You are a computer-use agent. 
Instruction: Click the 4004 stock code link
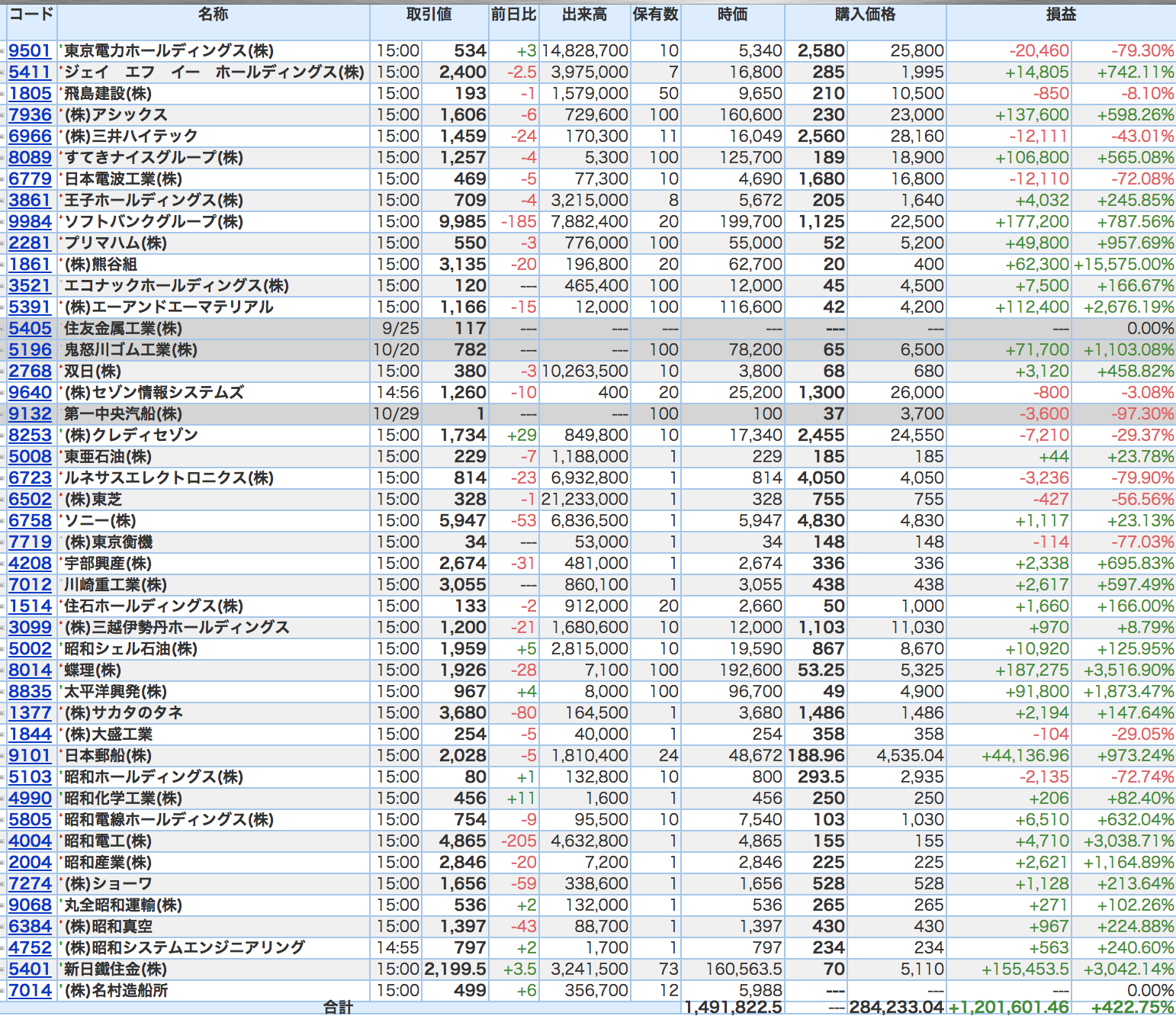30,841
